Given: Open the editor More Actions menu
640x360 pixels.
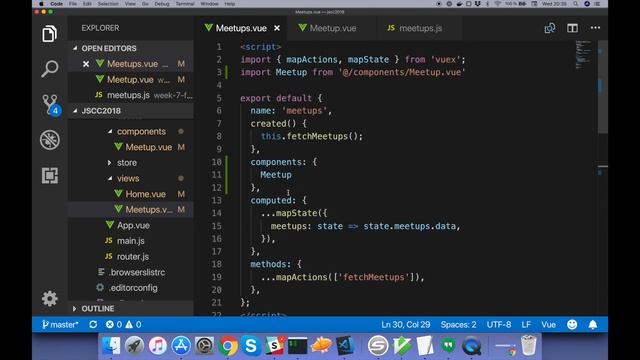Looking at the screenshot, I should 595,28.
